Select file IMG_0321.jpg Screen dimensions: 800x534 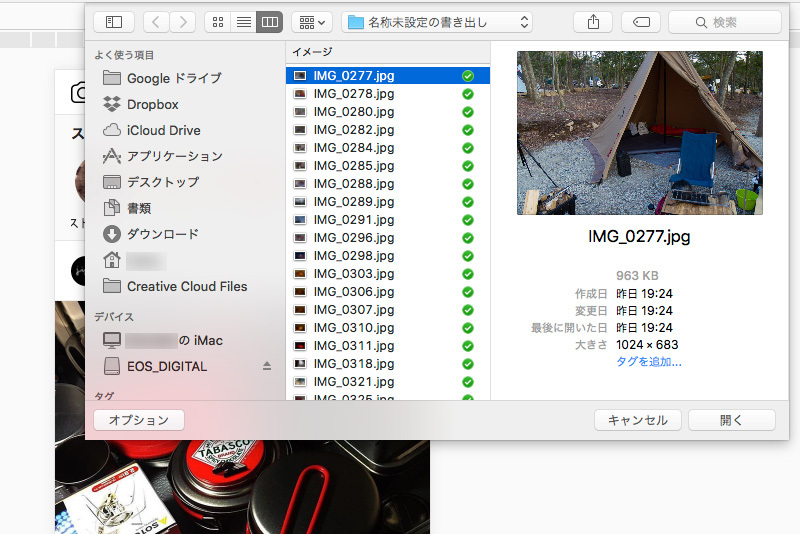[388, 382]
